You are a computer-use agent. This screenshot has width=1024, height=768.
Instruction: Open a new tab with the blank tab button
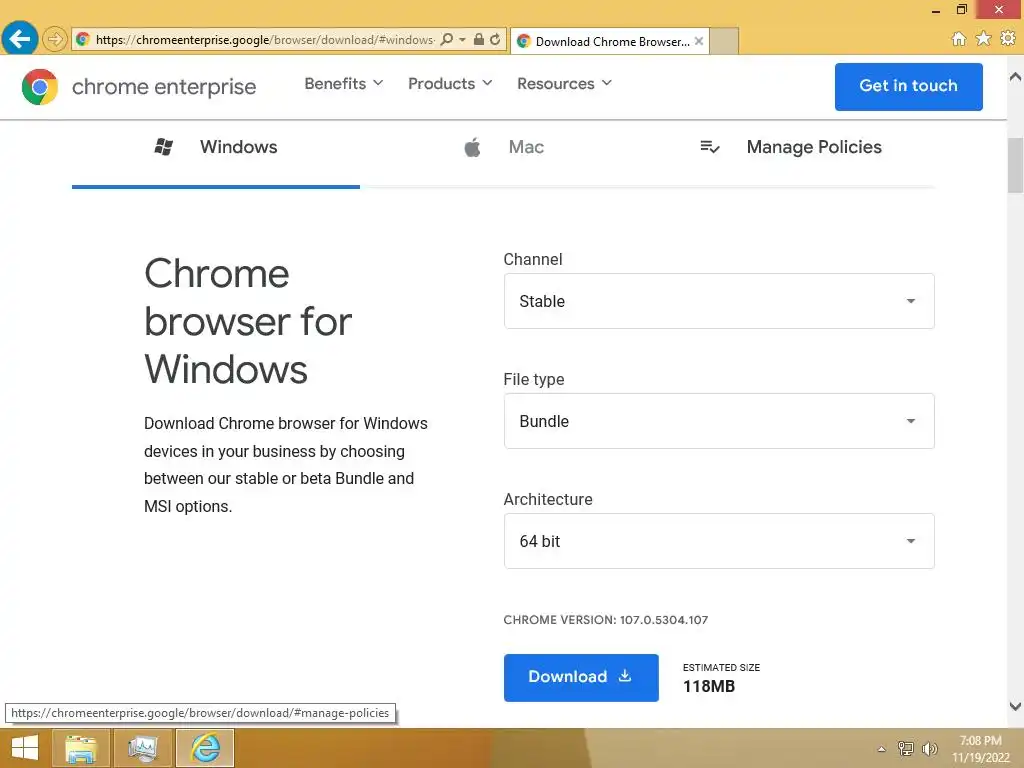click(x=724, y=41)
